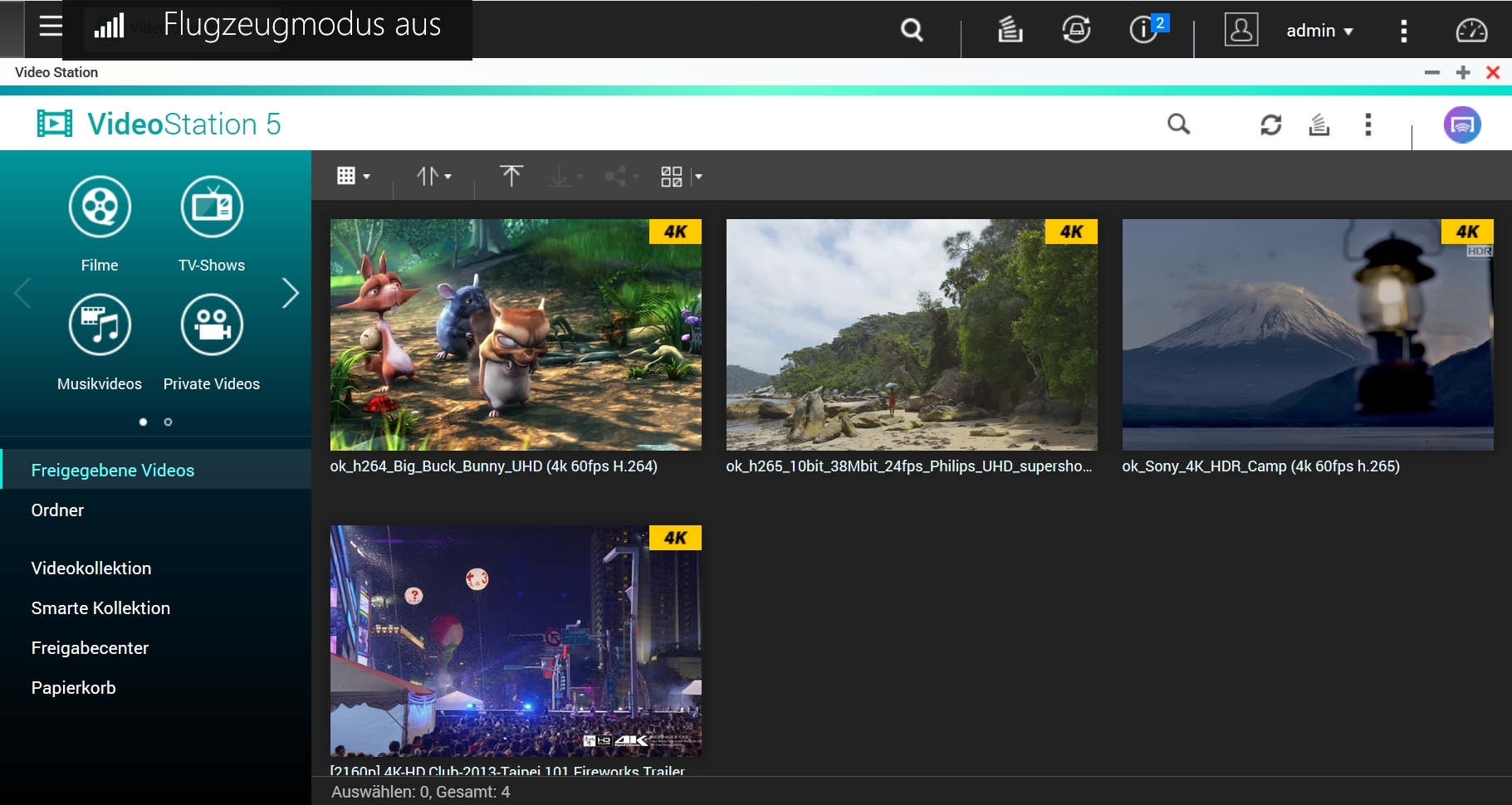Open the grid view mode dropdown
The image size is (1512, 805).
353,176
